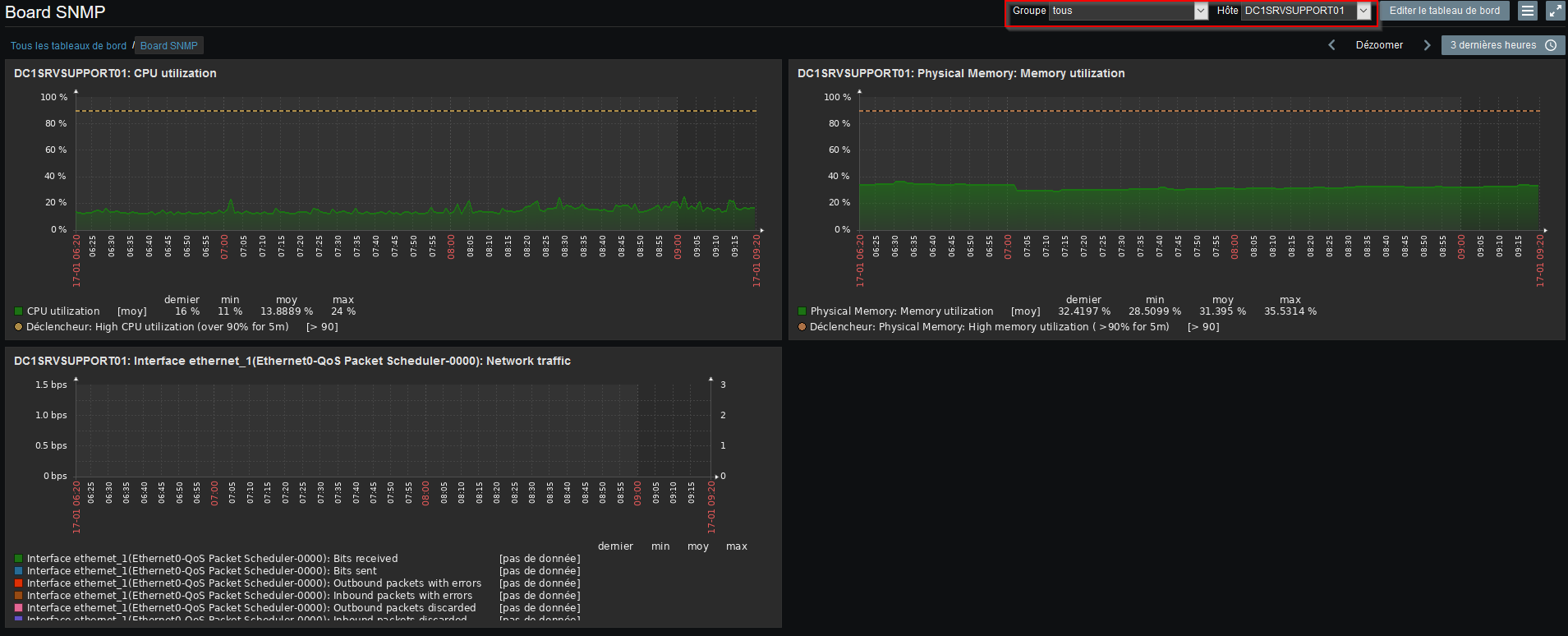The height and width of the screenshot is (636, 1568).
Task: Click the High CPU utilization trigger marker
Action: click(x=18, y=327)
